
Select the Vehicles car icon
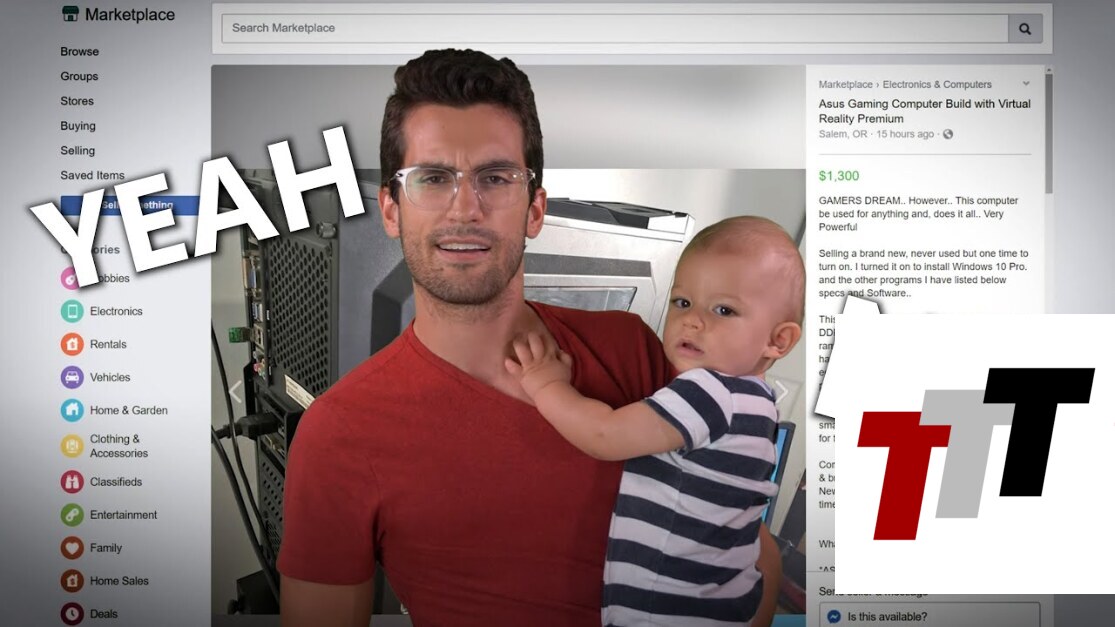point(72,377)
